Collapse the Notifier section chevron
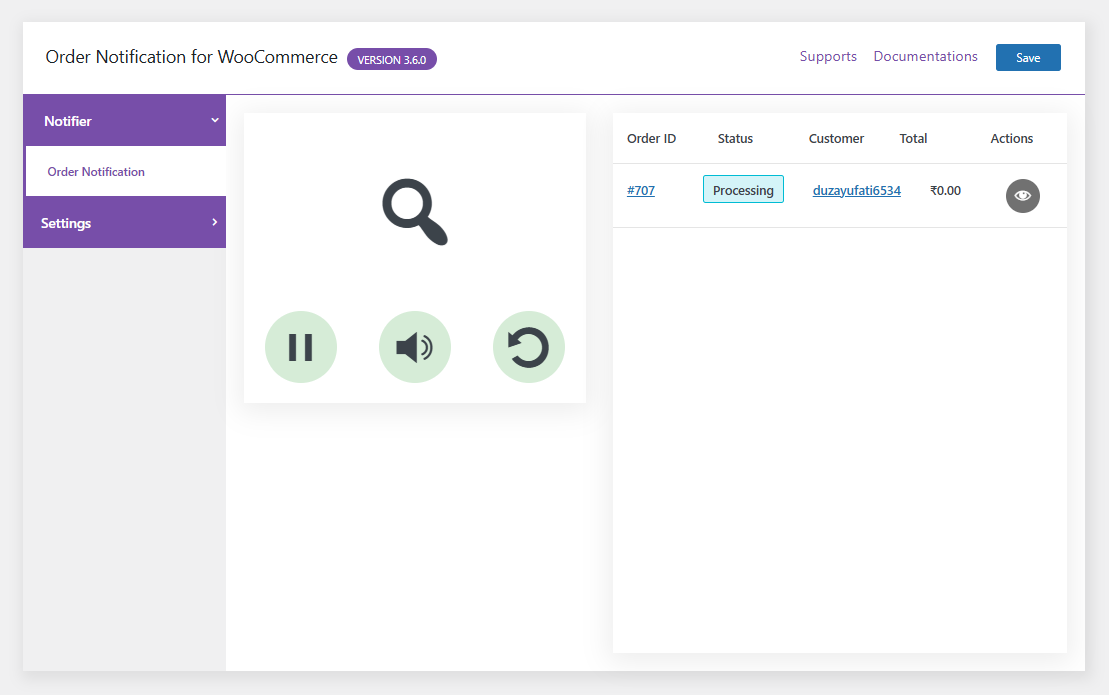Viewport: 1109px width, 695px height. pyautogui.click(x=213, y=120)
